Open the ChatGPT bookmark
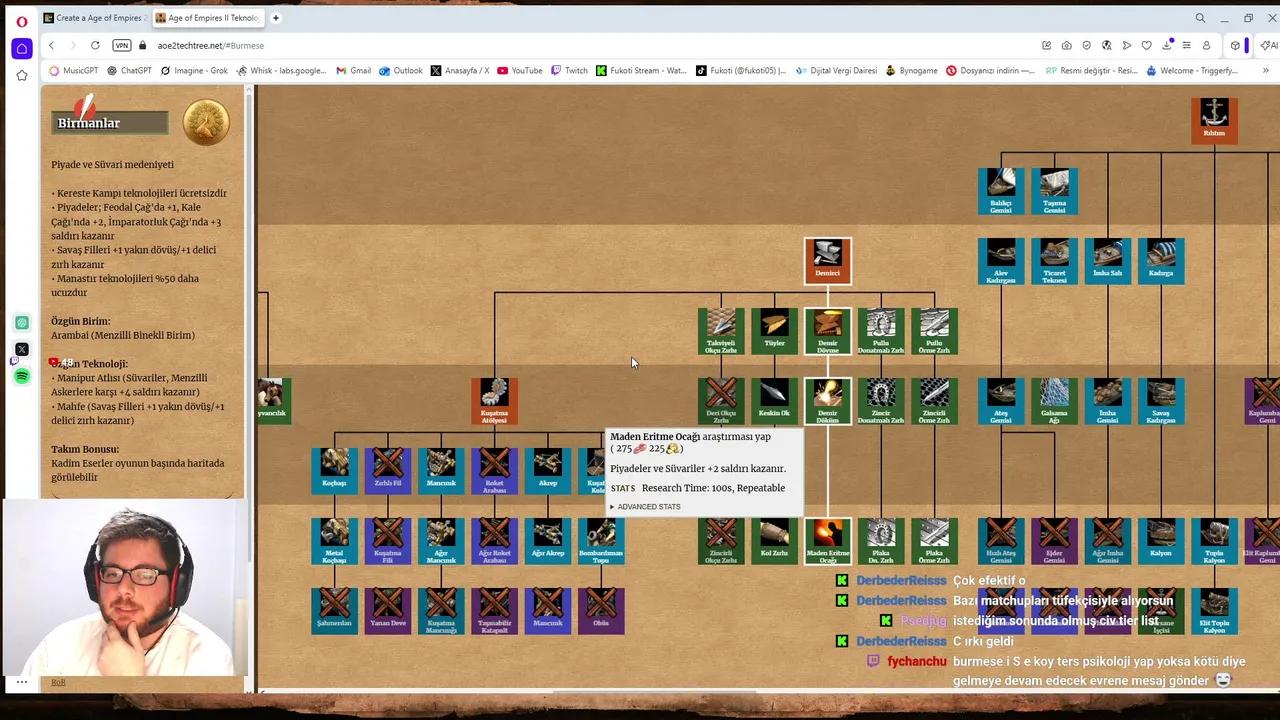 pos(129,71)
